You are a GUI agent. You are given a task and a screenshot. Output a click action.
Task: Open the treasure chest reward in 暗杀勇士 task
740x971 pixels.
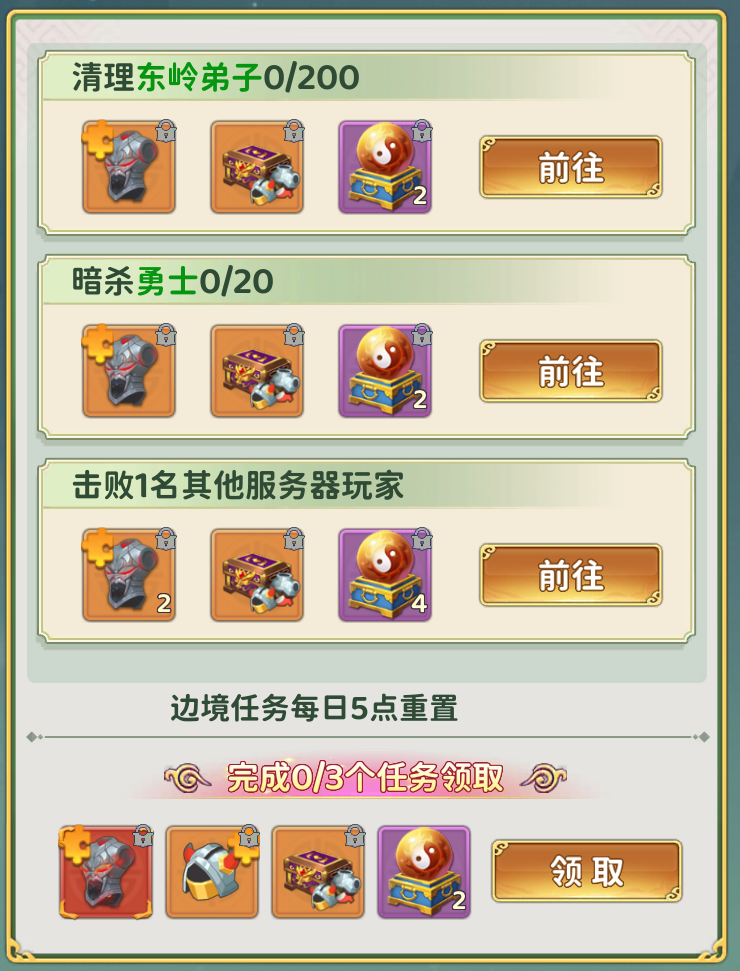click(257, 371)
